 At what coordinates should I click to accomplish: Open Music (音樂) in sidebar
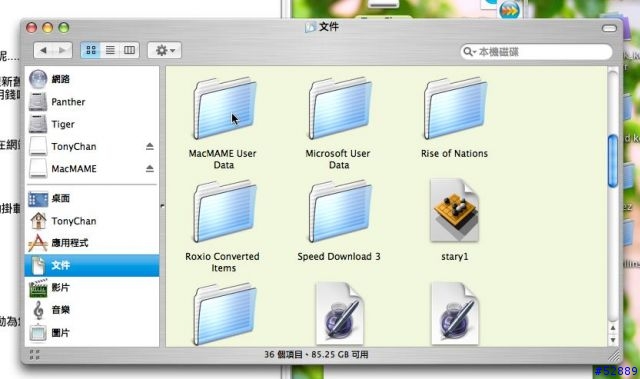[91, 310]
